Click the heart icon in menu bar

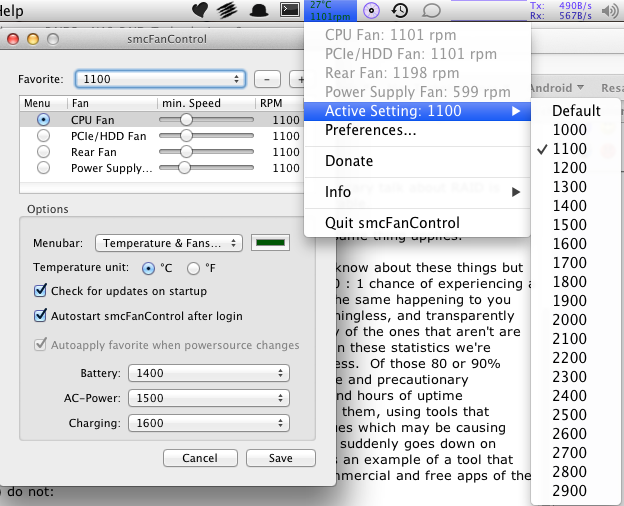click(200, 10)
